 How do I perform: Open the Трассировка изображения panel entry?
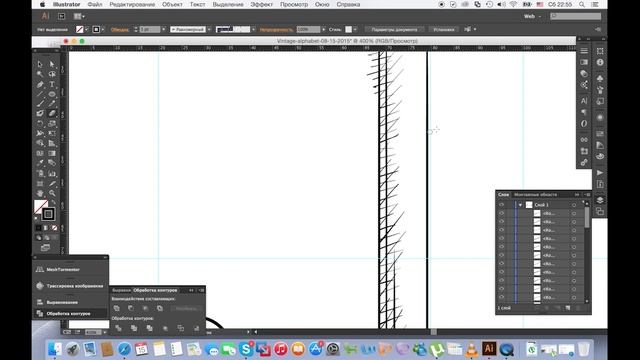click(x=70, y=286)
